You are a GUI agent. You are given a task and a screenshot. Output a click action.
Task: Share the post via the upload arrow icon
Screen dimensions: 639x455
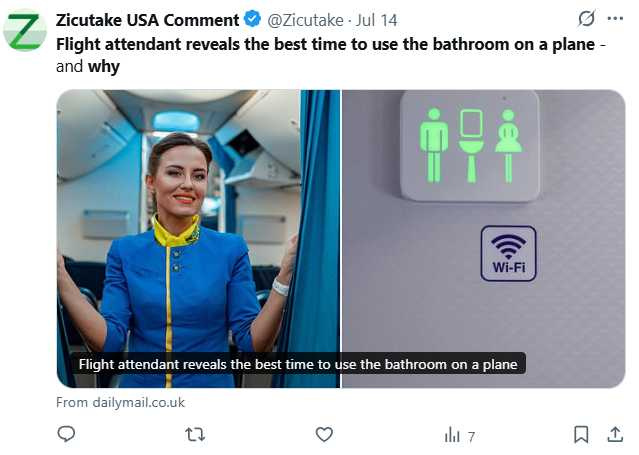click(615, 434)
